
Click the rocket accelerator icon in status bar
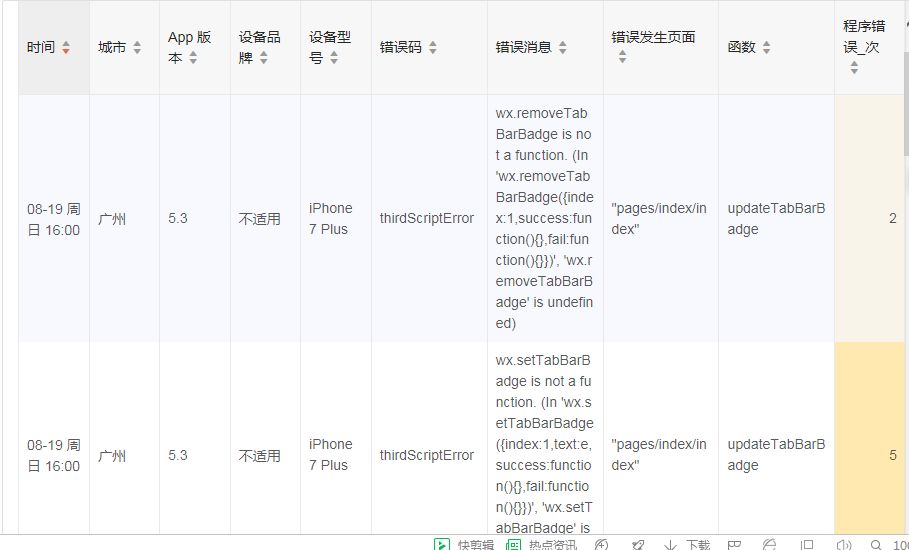tap(637, 544)
